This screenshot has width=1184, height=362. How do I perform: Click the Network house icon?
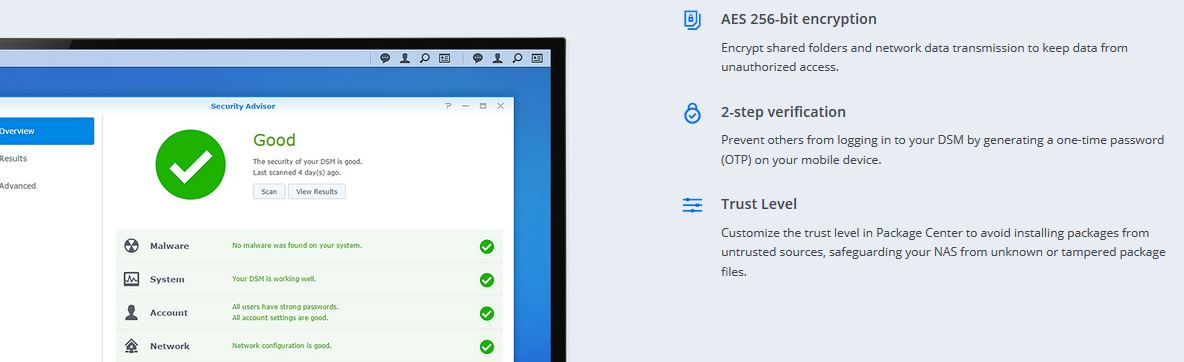click(131, 345)
